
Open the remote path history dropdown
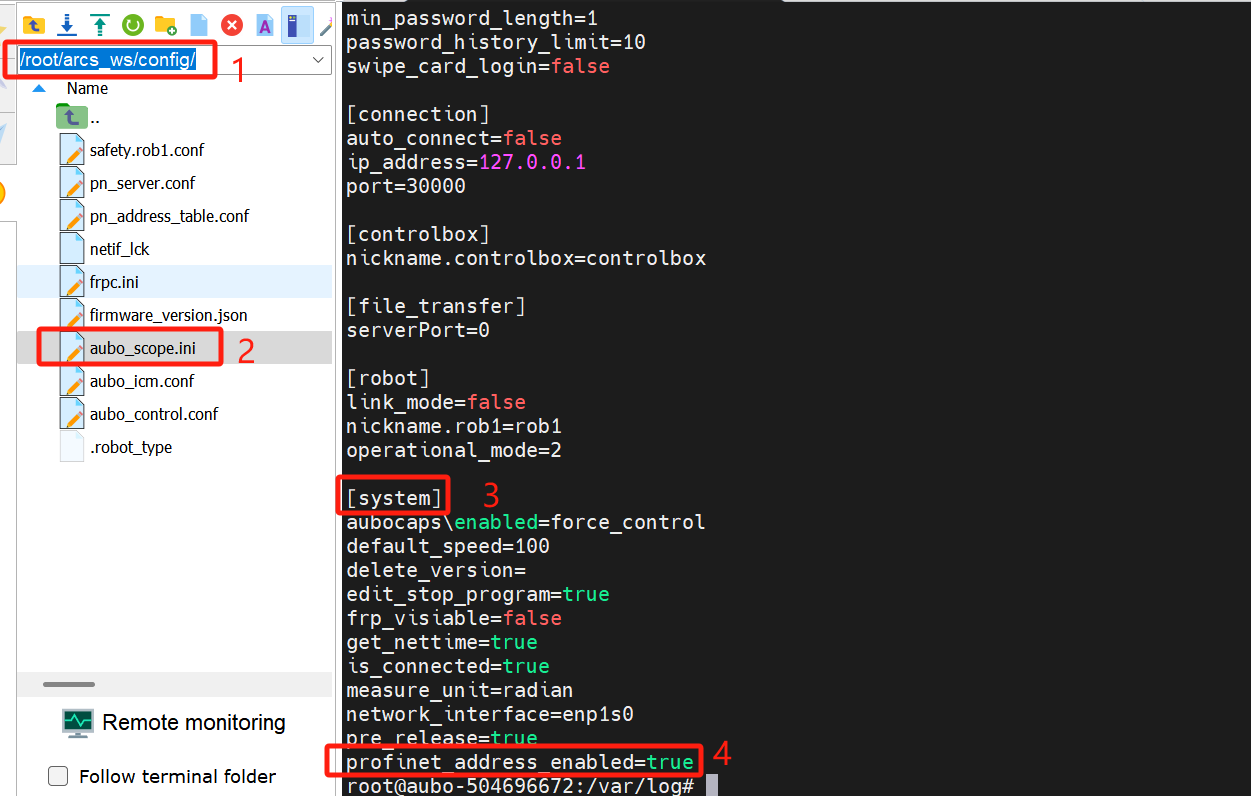click(319, 61)
